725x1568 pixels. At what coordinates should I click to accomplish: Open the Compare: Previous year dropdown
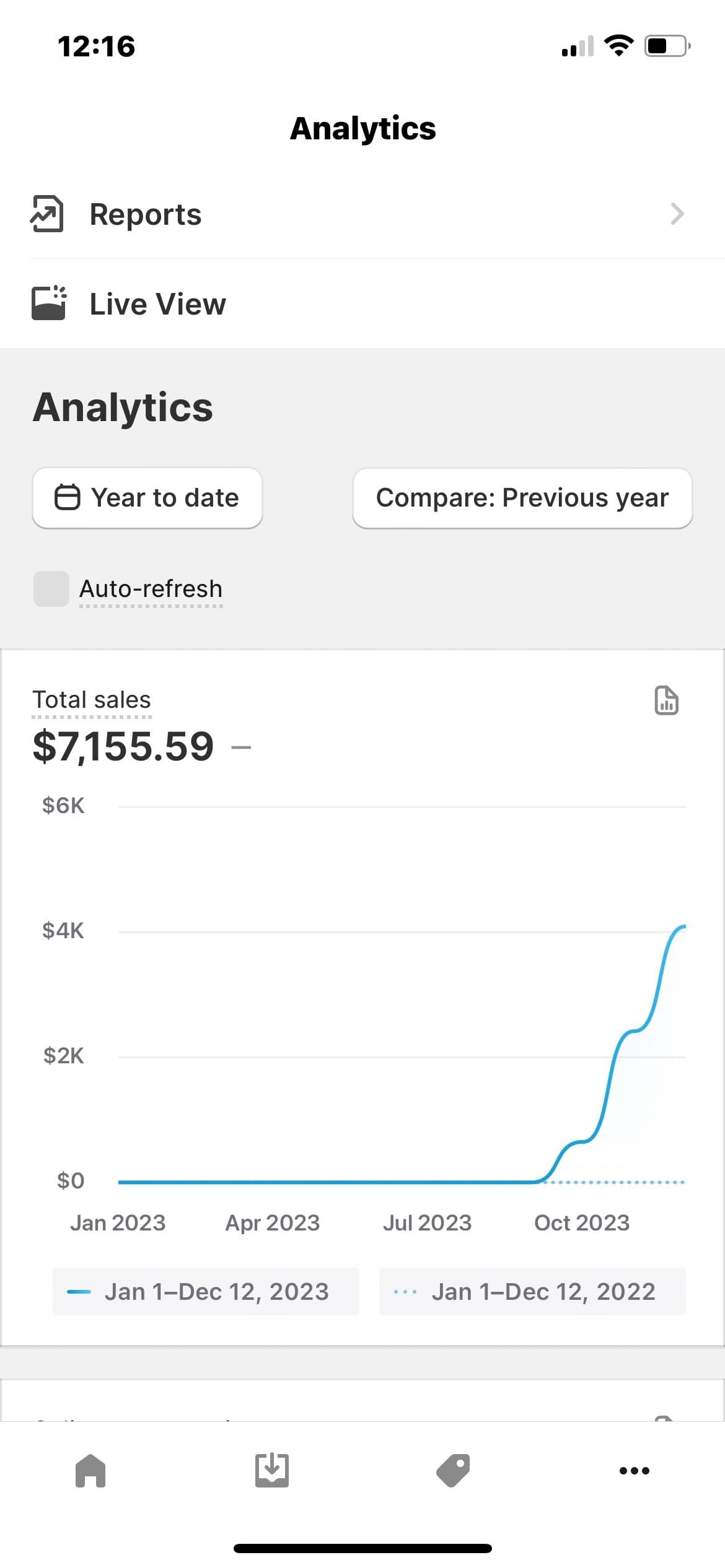[522, 498]
